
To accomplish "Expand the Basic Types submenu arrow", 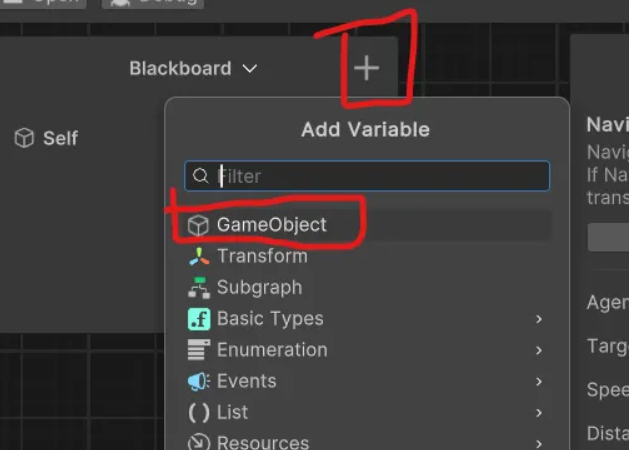I will [539, 319].
